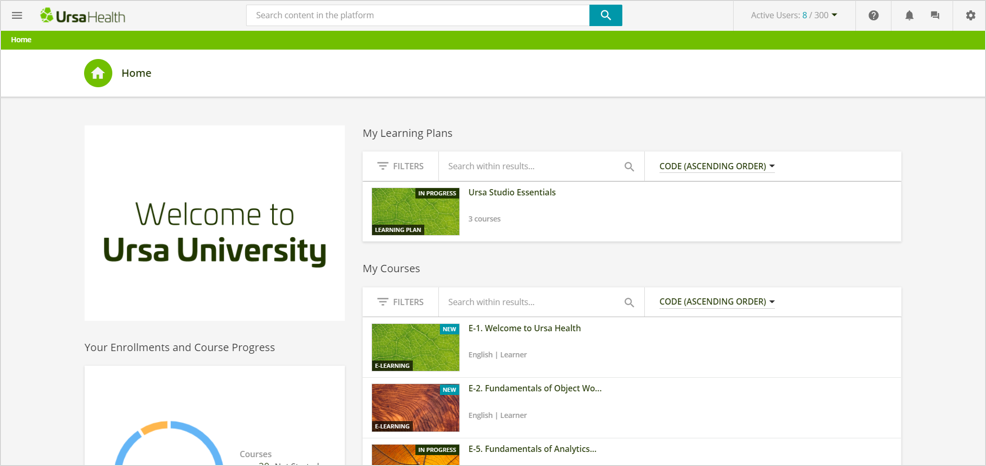Click the E-2 course wood grain thumbnail
The width and height of the screenshot is (986, 466).
point(416,408)
